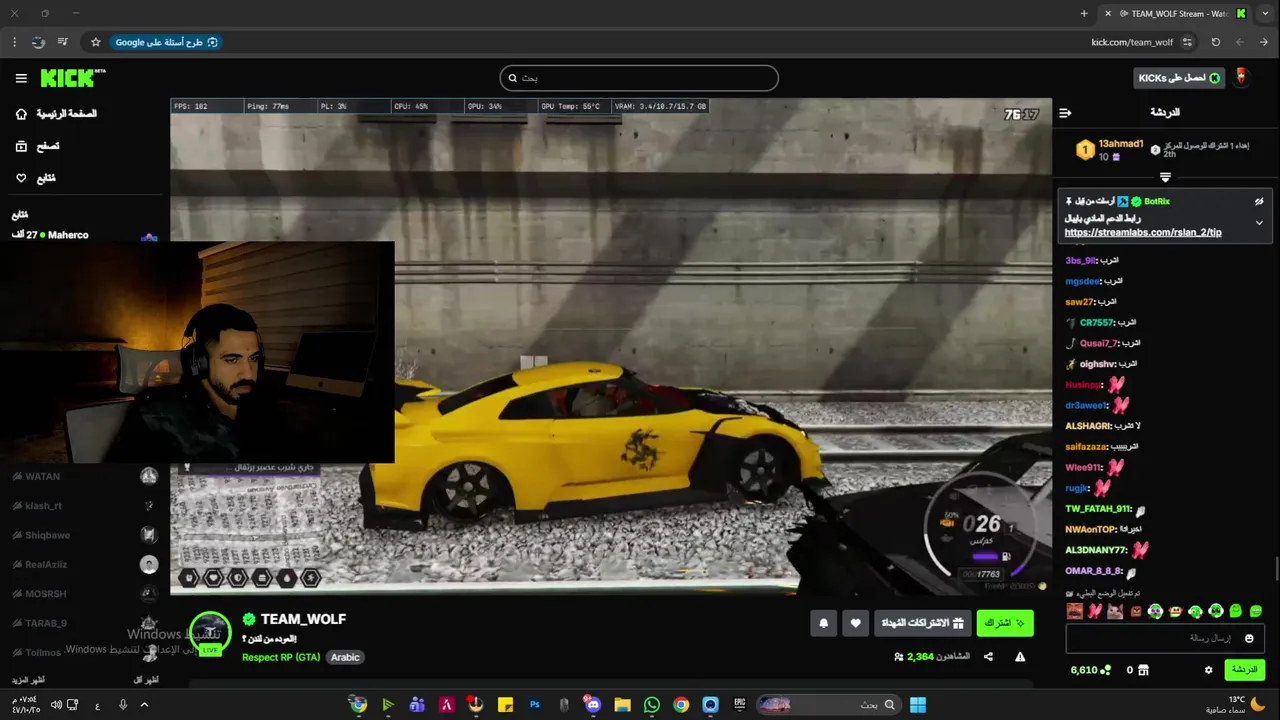Expand the pinned BotRix message
The image size is (1280, 720).
pyautogui.click(x=1259, y=222)
